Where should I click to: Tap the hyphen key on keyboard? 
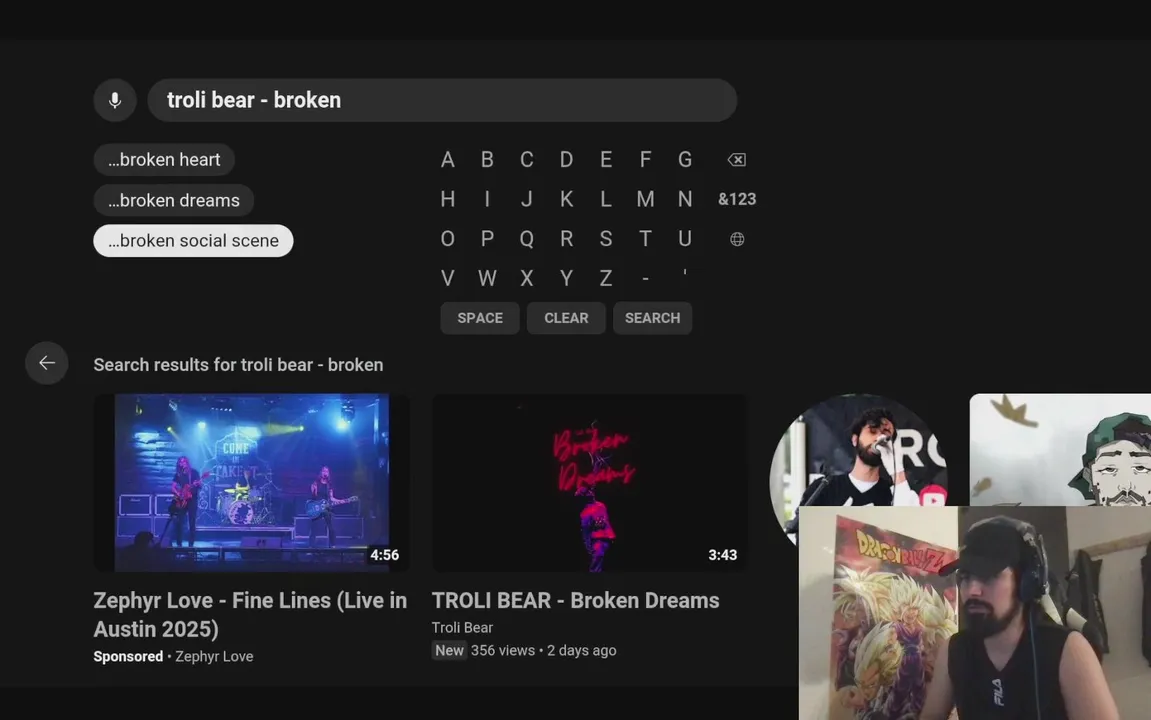[x=645, y=278]
